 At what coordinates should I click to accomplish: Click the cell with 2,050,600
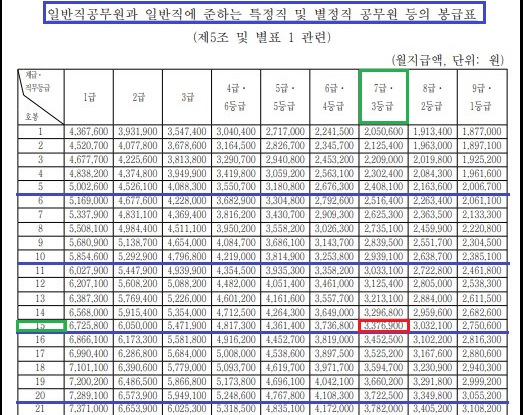(384, 132)
